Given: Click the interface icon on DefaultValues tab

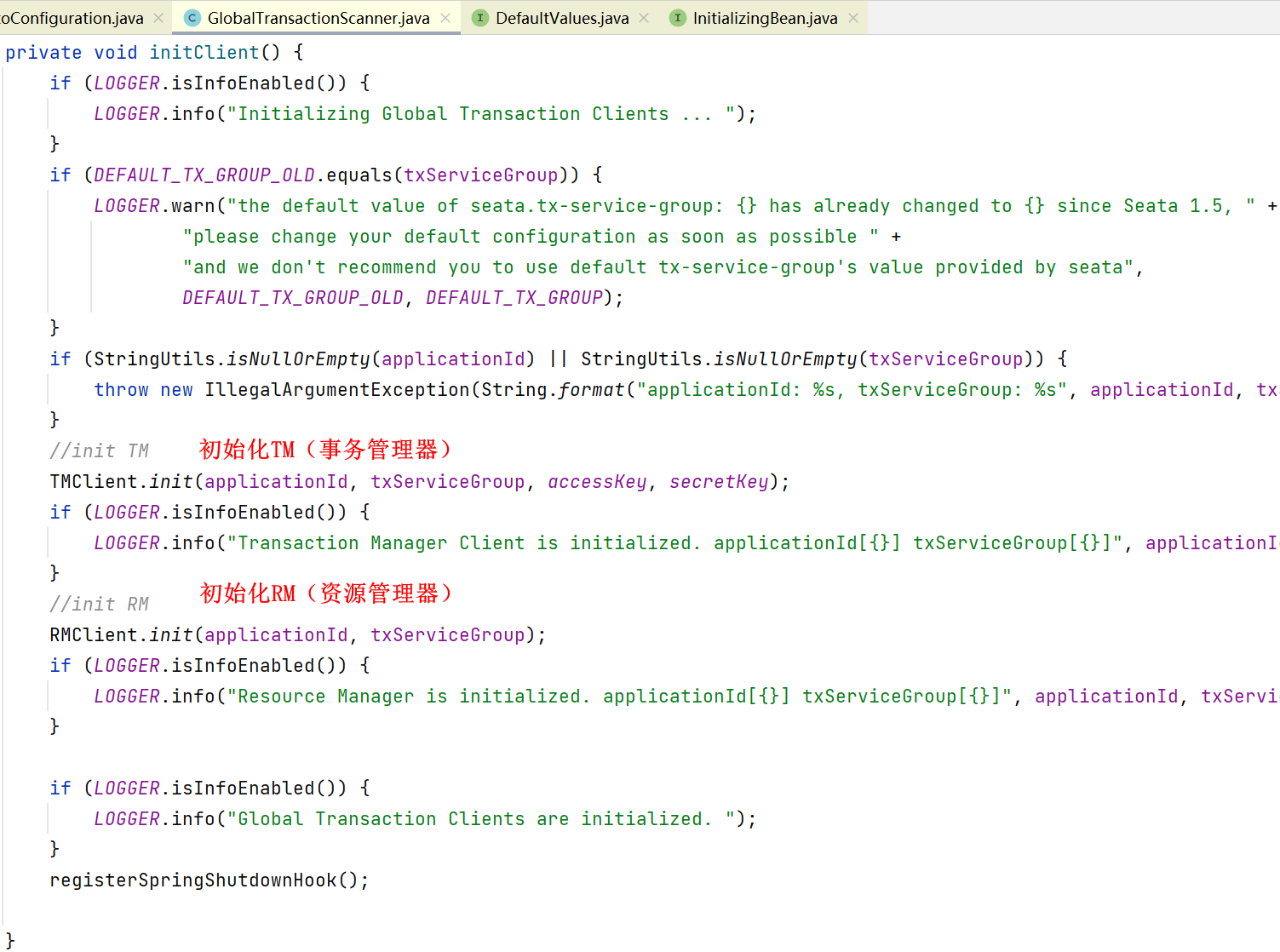Looking at the screenshot, I should pyautogui.click(x=480, y=18).
